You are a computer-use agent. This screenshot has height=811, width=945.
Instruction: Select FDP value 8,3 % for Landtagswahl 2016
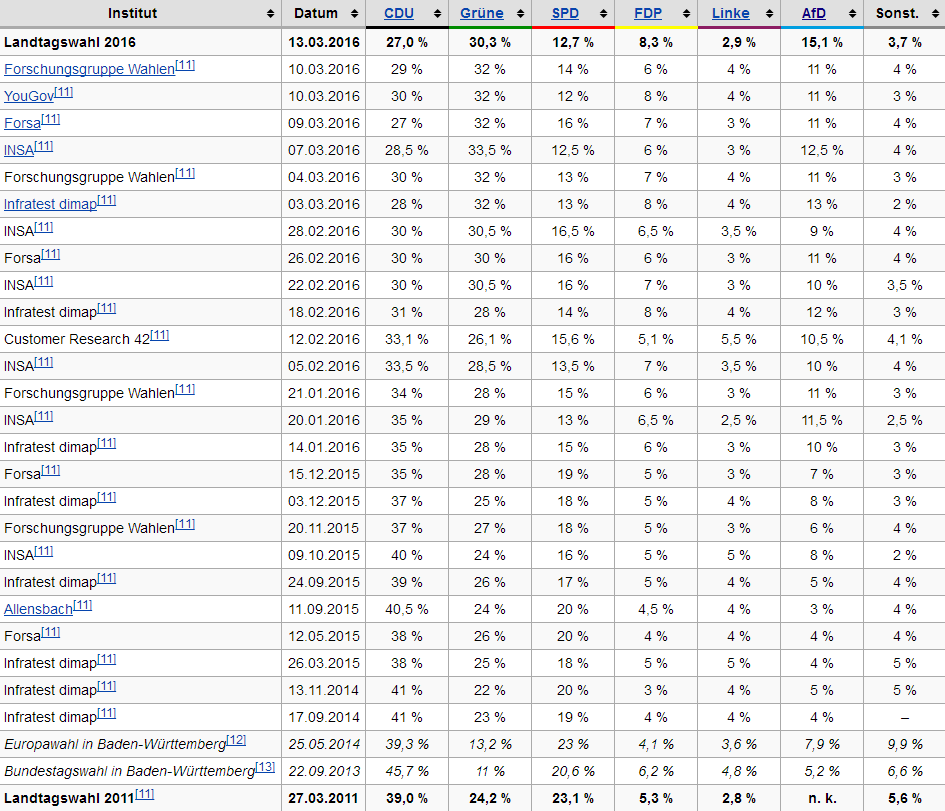(656, 43)
